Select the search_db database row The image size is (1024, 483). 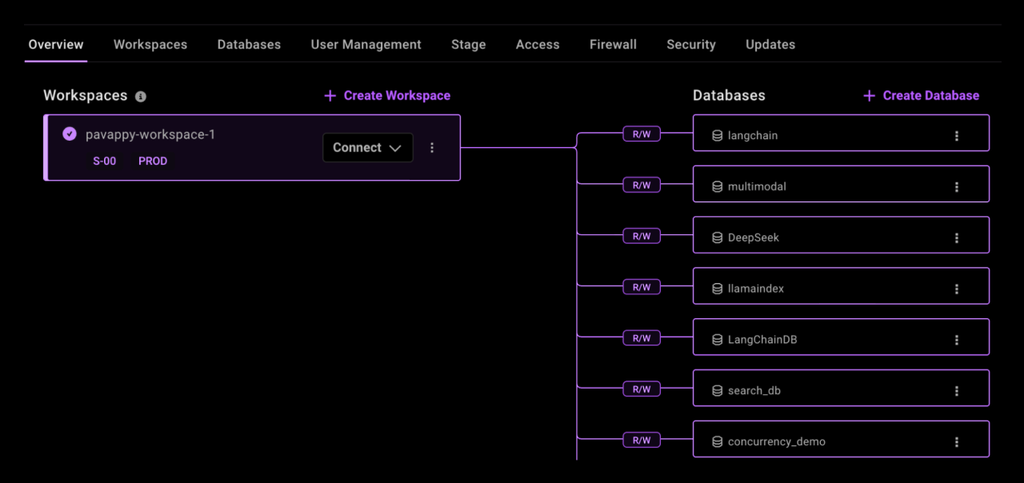tap(820, 390)
